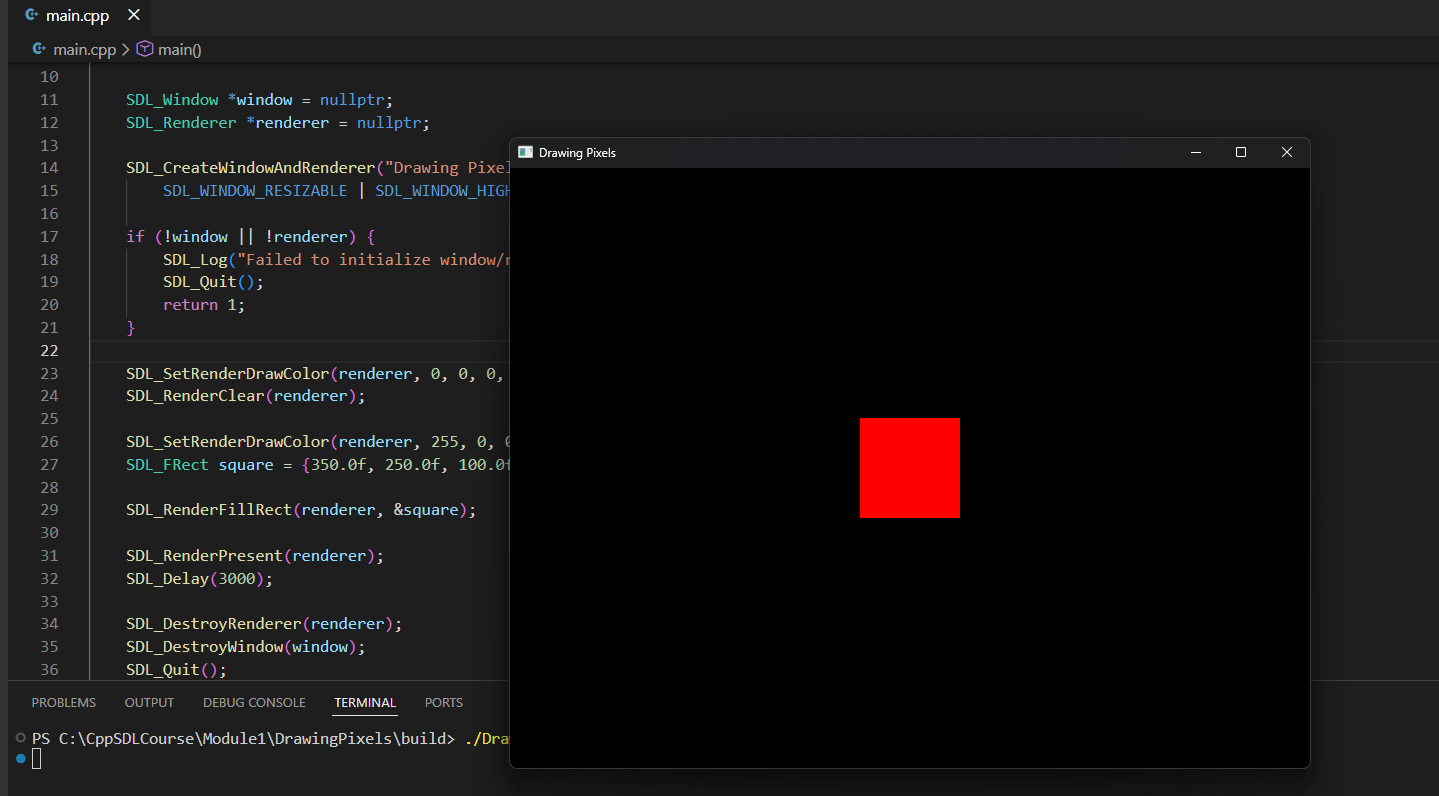Close the main.cpp editor tab

click(x=134, y=16)
